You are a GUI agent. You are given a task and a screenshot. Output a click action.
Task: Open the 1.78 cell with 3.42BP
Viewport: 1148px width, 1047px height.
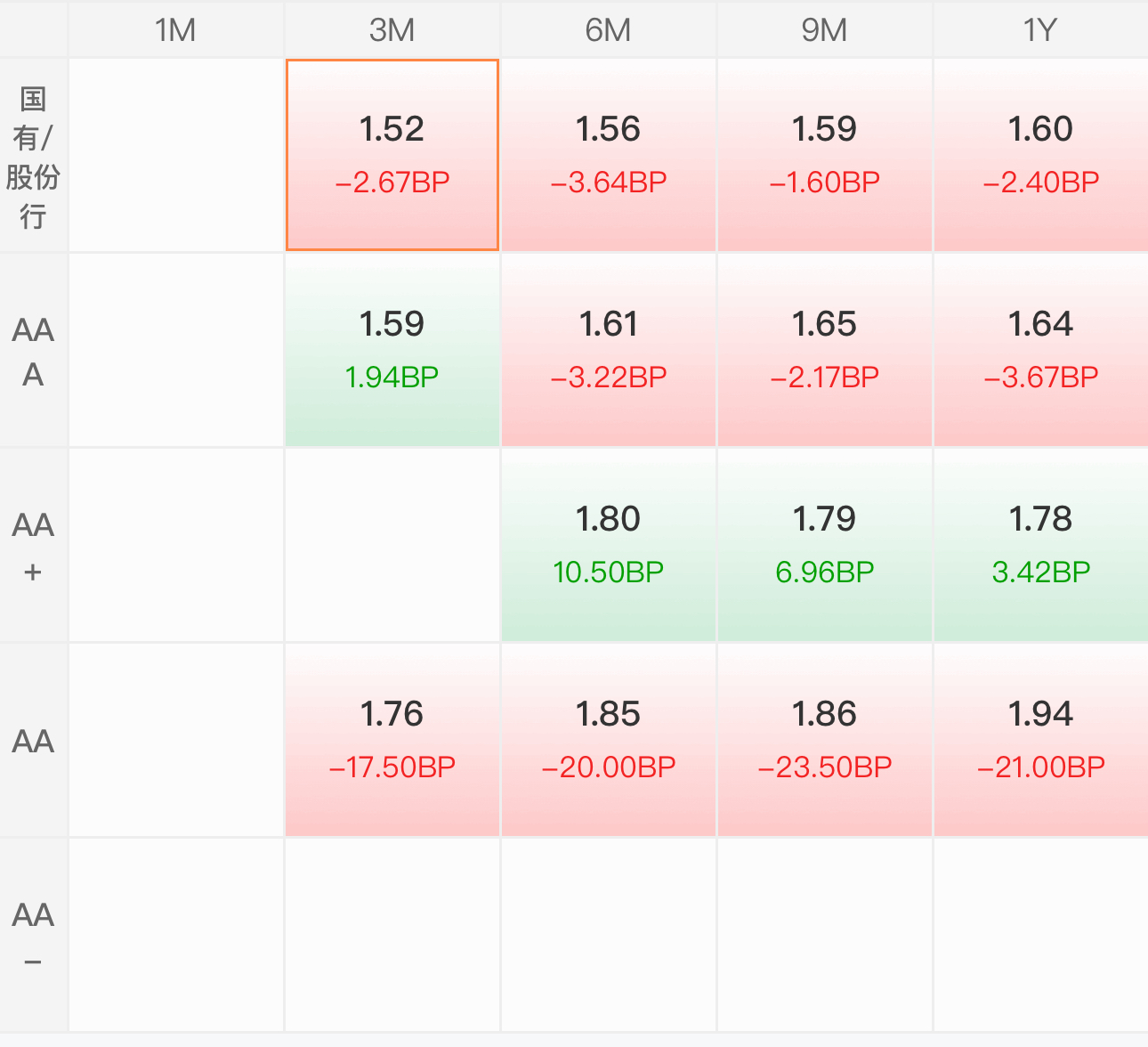pyautogui.click(x=1041, y=545)
